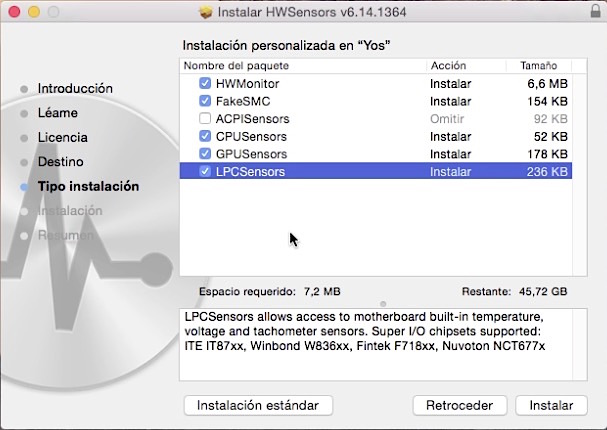Screen dimensions: 607x430
Task: Uncheck the CPUSensors package checkbox
Action: [x=205, y=136]
